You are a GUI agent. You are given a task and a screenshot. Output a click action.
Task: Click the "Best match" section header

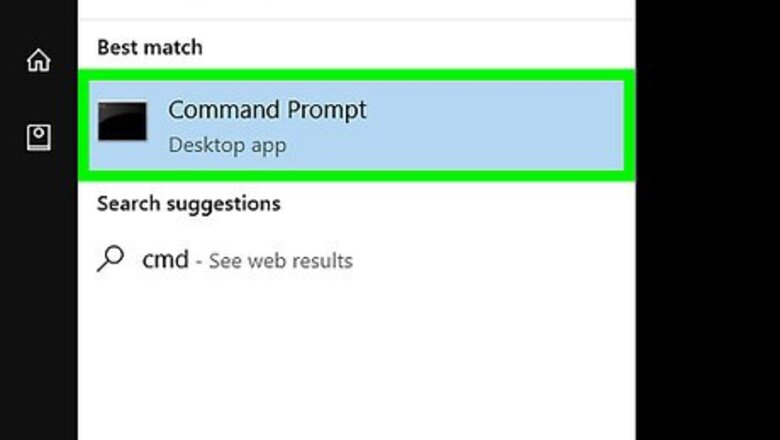[149, 47]
